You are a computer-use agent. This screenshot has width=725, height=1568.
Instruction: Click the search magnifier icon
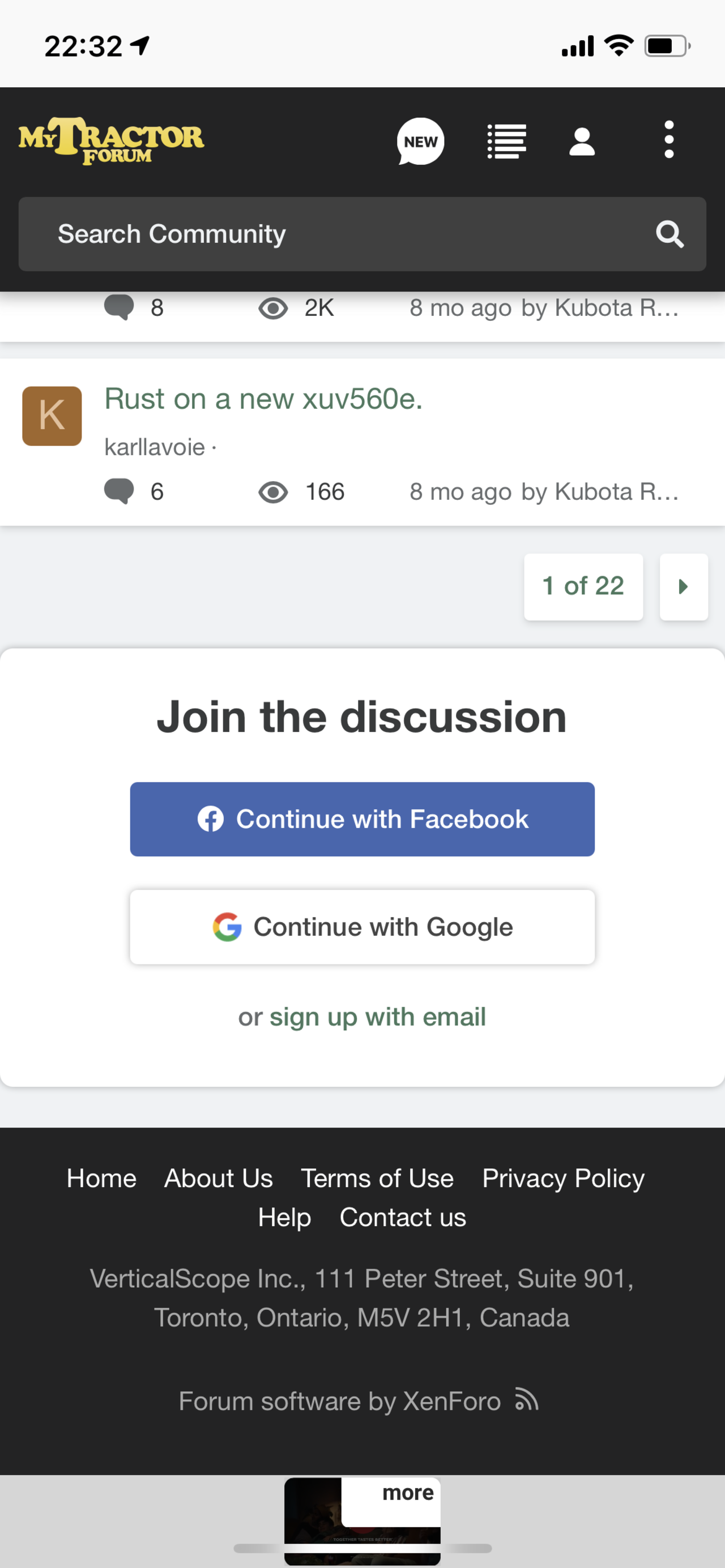(669, 234)
